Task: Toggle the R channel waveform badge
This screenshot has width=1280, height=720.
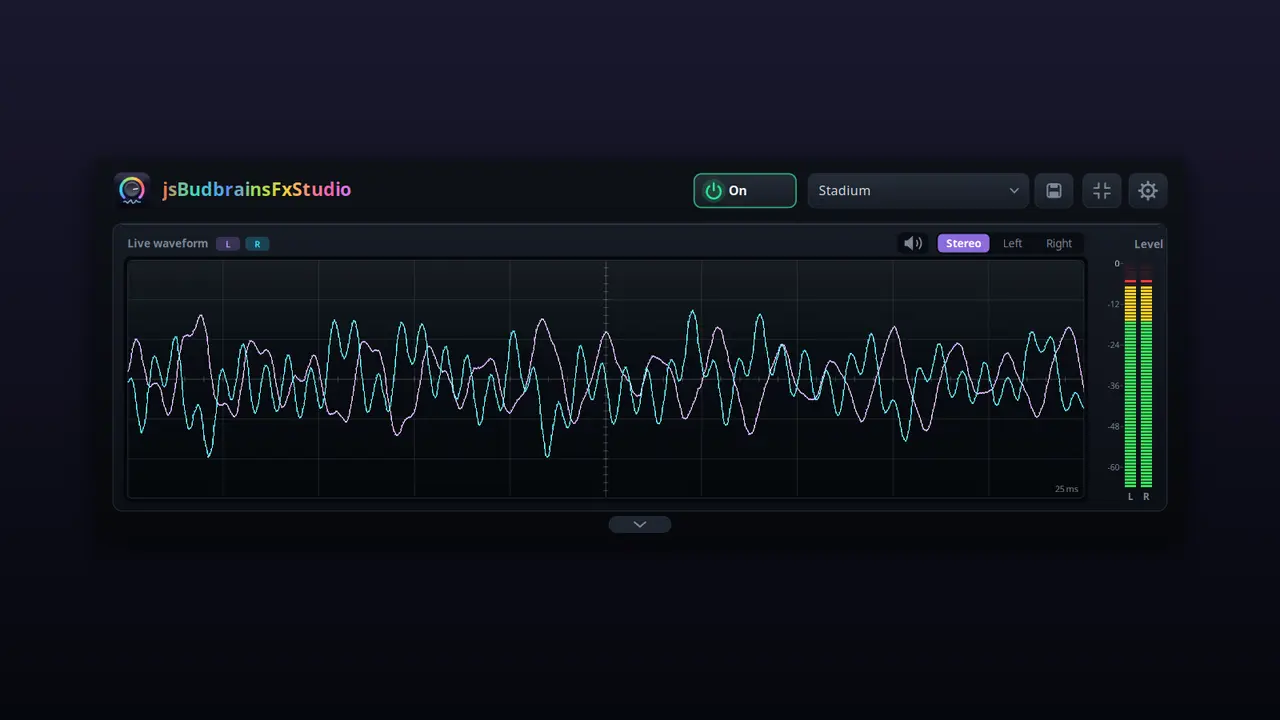Action: (257, 244)
